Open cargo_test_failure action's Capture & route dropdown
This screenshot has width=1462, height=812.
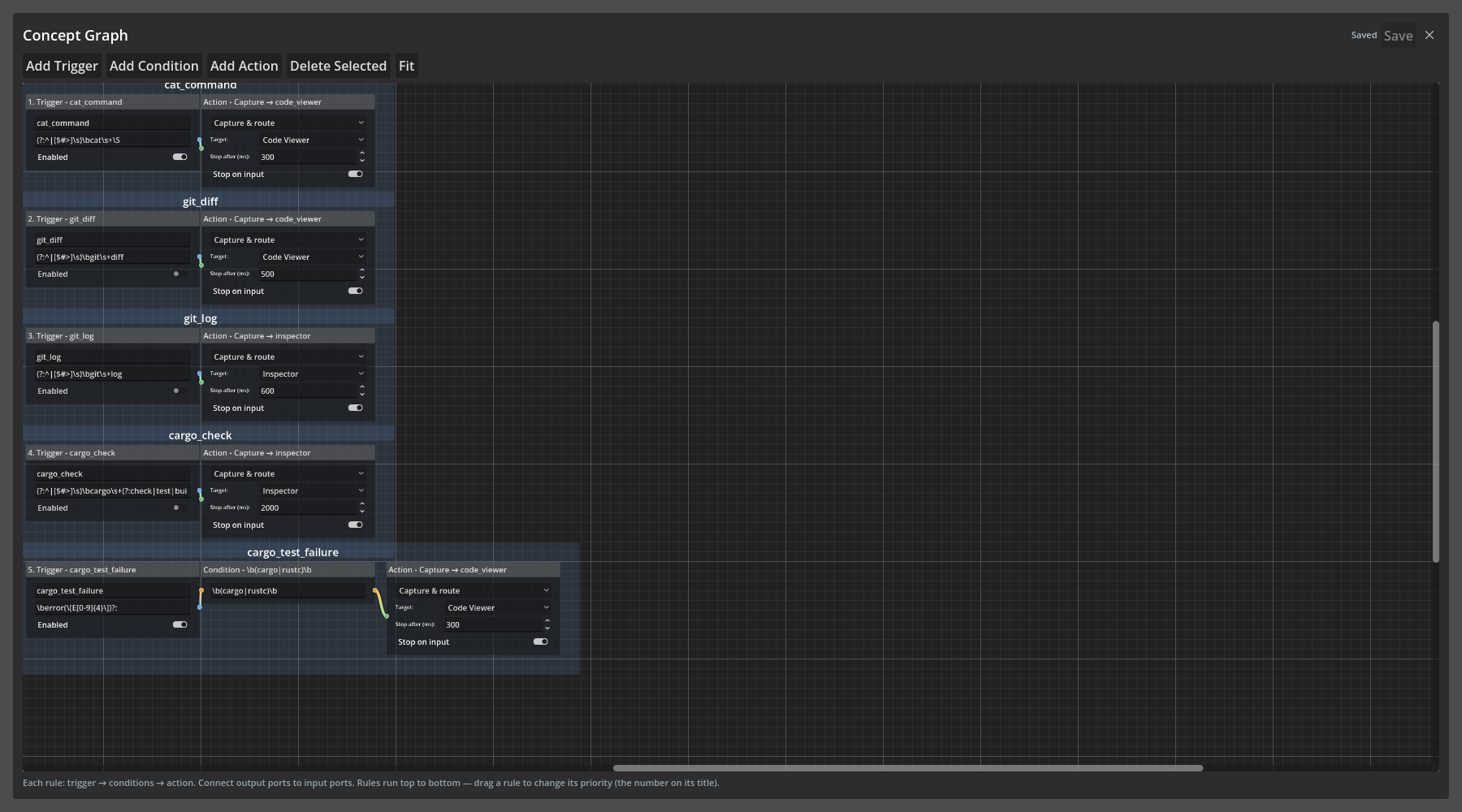point(474,591)
